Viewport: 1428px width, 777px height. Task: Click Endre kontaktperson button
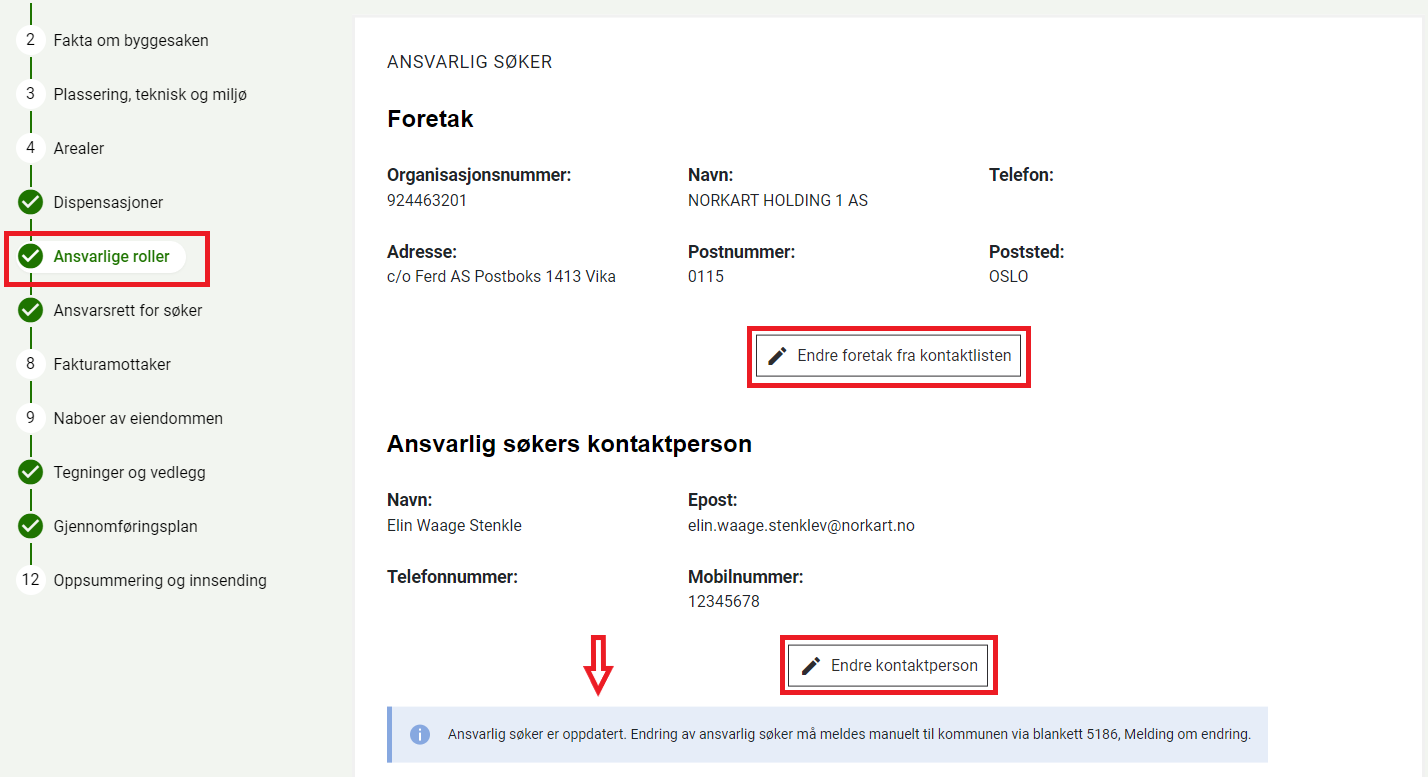pos(888,666)
